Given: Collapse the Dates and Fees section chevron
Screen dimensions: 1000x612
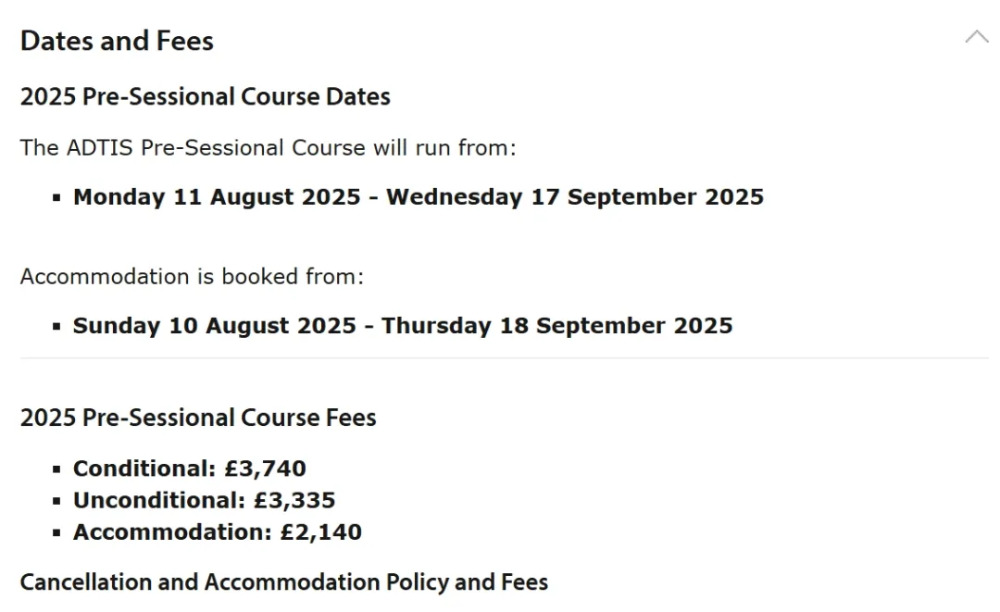Looking at the screenshot, I should pyautogui.click(x=976, y=38).
